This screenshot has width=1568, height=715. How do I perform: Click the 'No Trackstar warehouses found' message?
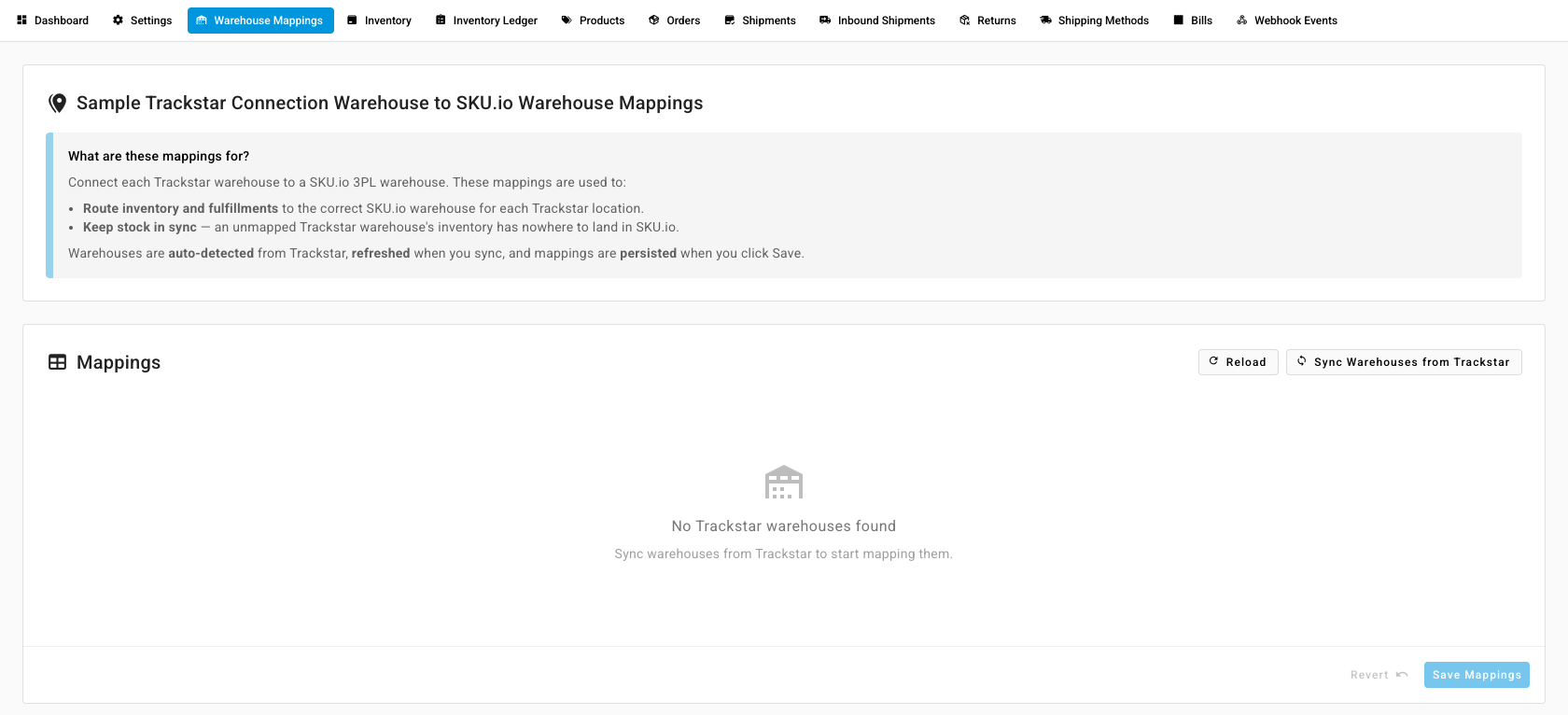tap(784, 526)
